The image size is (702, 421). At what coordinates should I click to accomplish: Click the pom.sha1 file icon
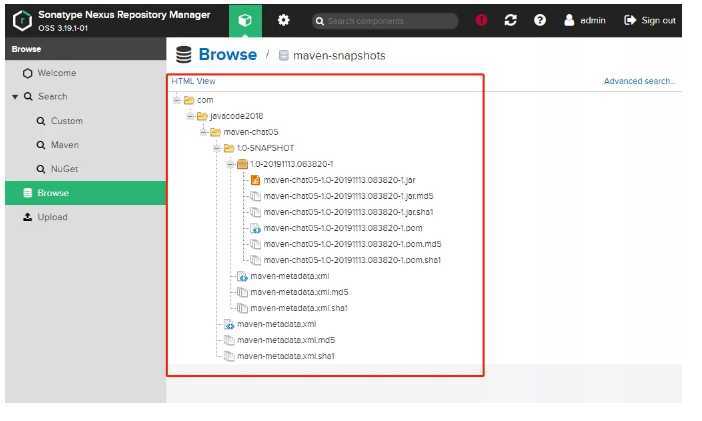256,260
